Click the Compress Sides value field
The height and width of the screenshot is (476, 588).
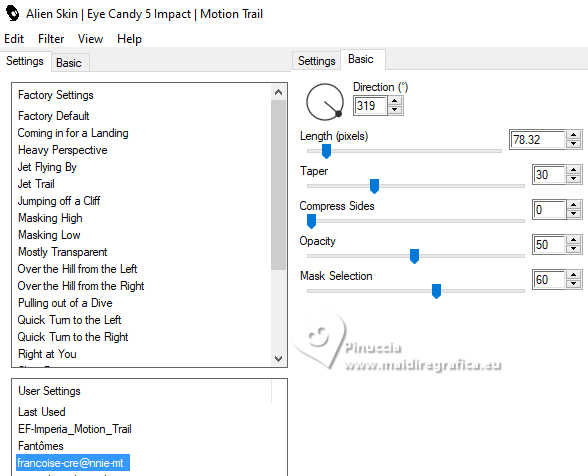pos(549,210)
